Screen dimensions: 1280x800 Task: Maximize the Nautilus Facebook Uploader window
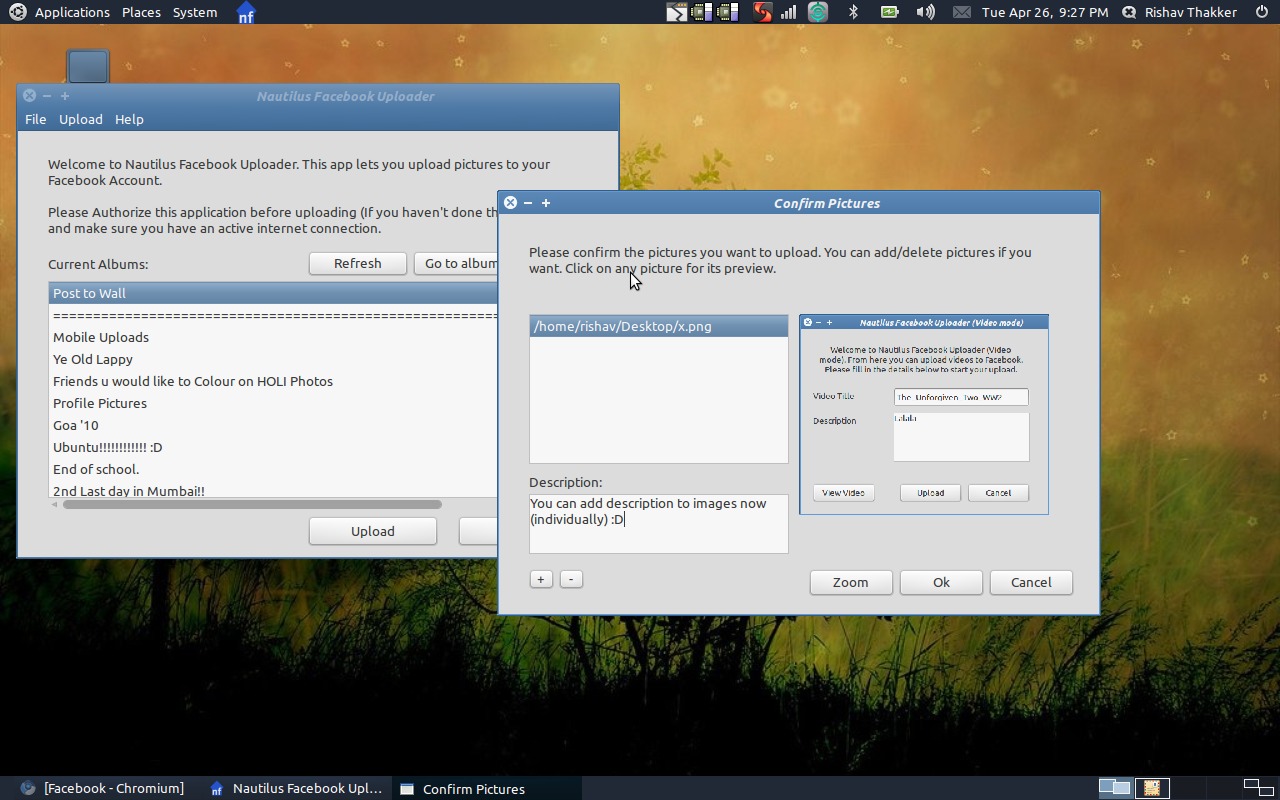(65, 96)
